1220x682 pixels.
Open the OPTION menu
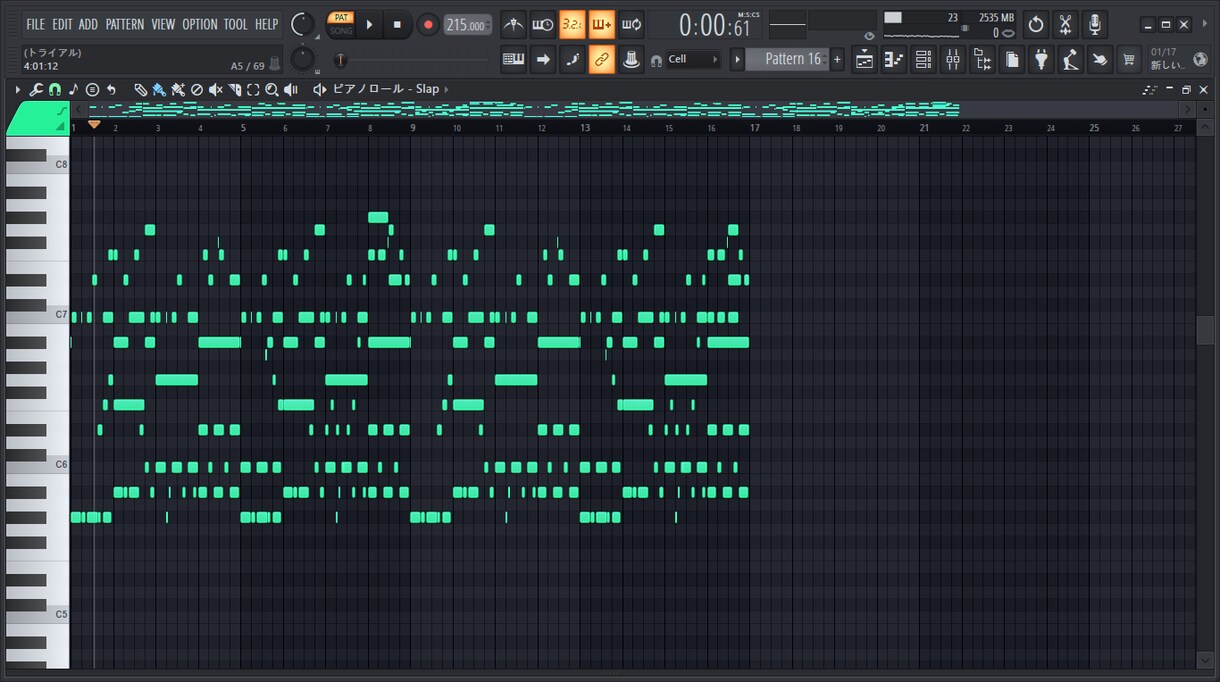coord(199,24)
